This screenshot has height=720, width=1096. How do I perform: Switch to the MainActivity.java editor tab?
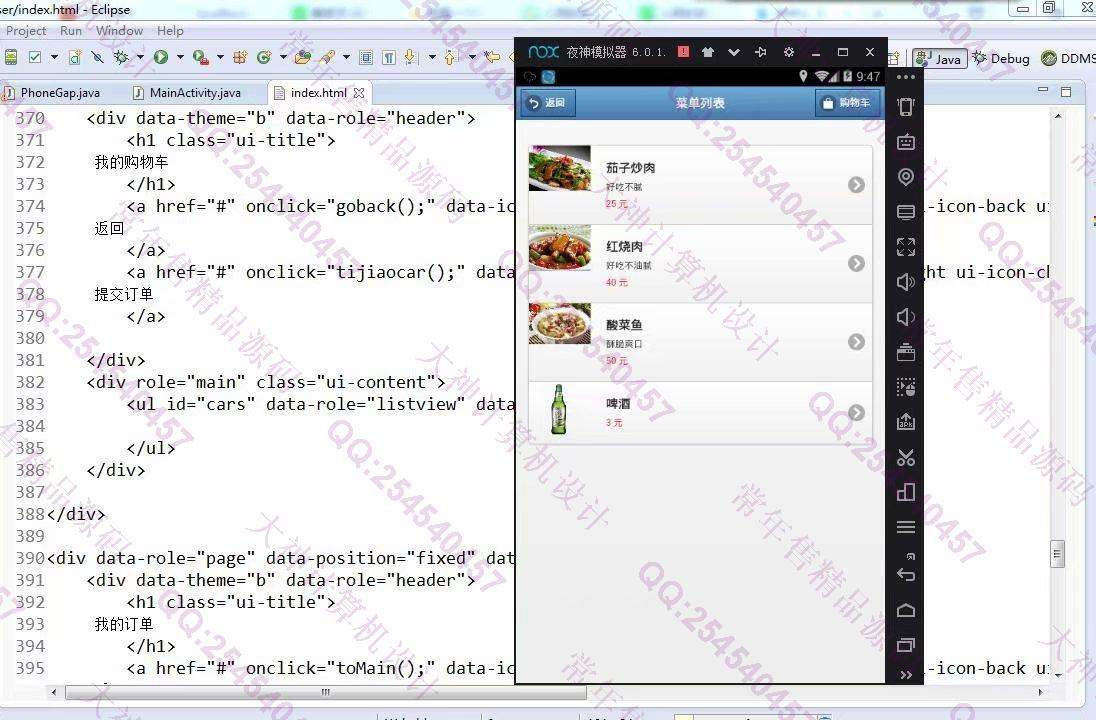(x=187, y=92)
